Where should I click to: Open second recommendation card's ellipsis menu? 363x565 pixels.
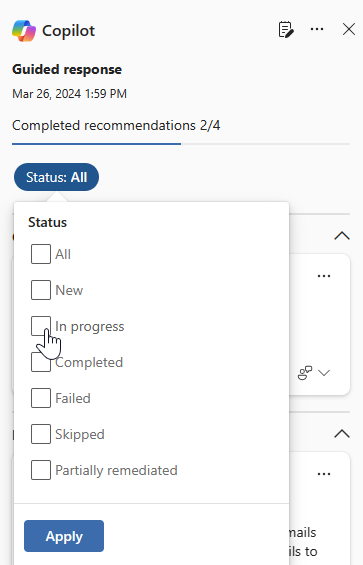(324, 474)
